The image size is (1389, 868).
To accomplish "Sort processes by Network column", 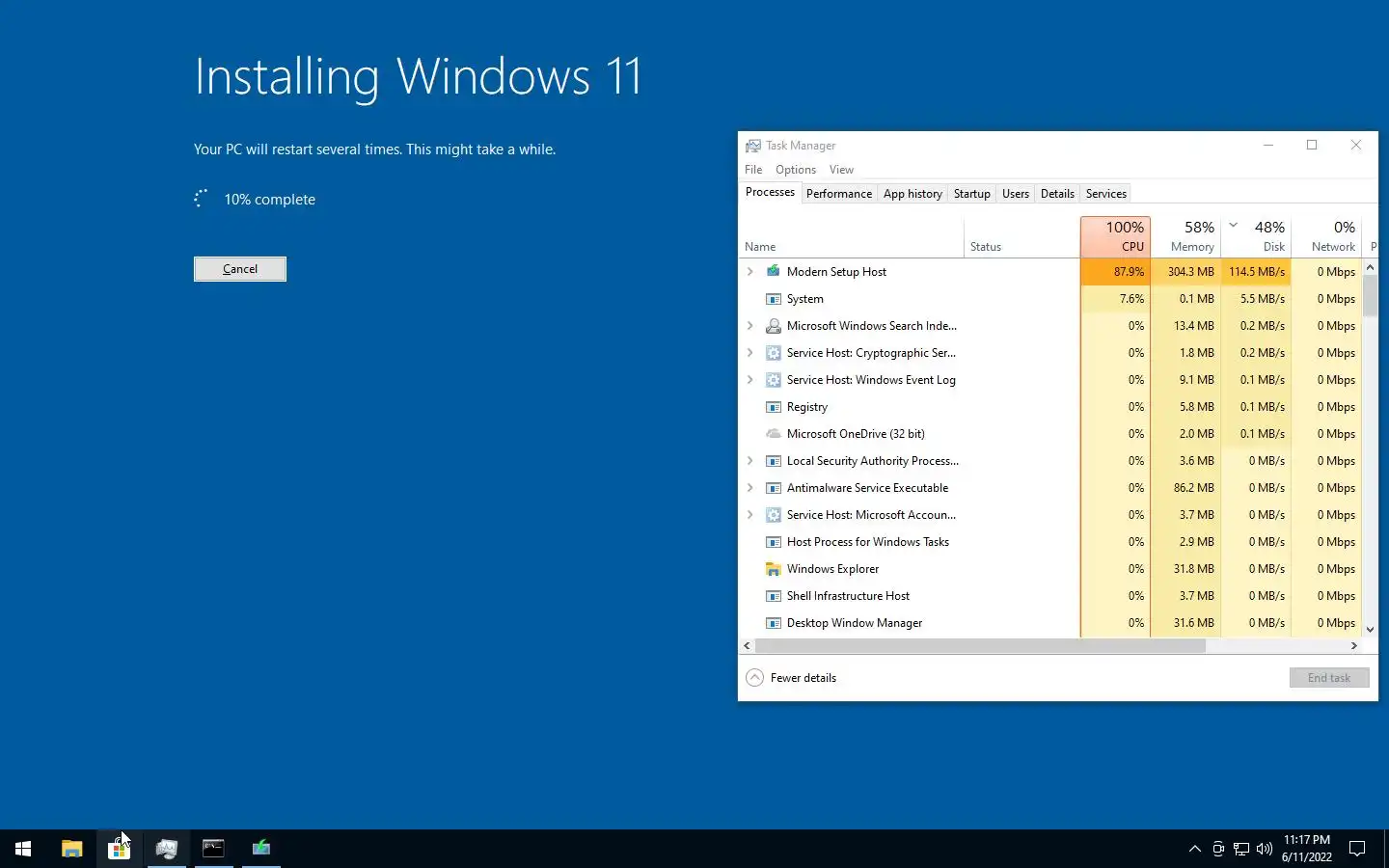I will pyautogui.click(x=1327, y=236).
